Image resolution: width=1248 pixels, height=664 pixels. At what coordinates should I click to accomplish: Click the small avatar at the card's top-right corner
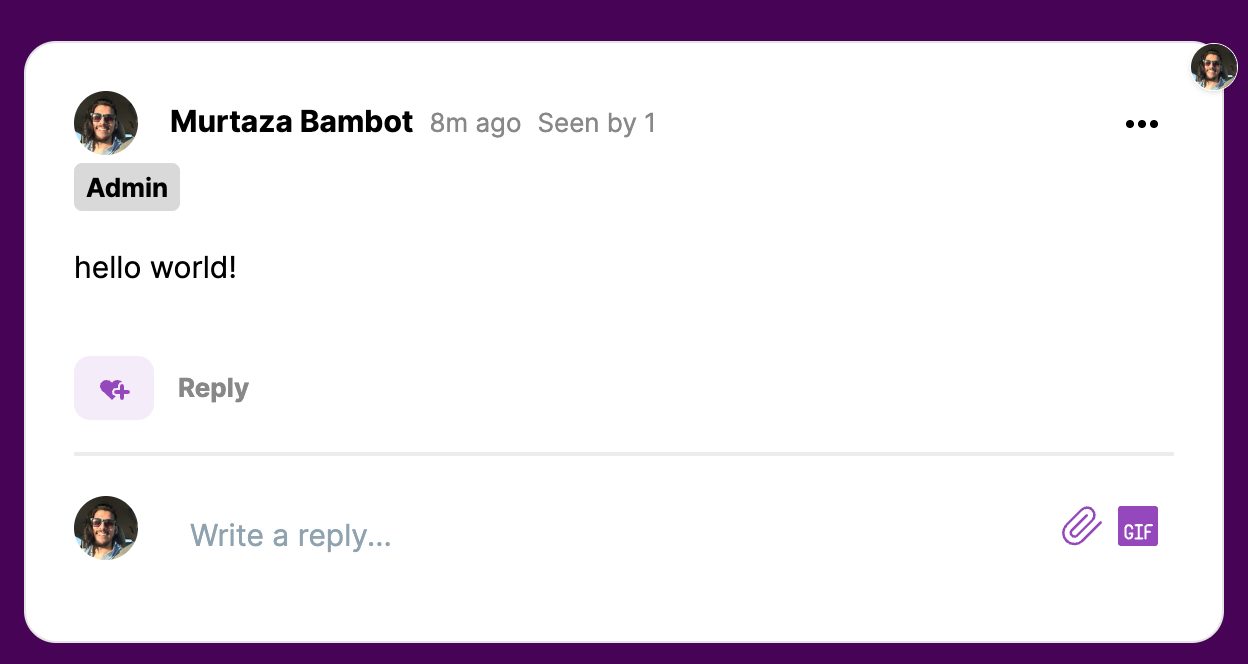pyautogui.click(x=1214, y=67)
